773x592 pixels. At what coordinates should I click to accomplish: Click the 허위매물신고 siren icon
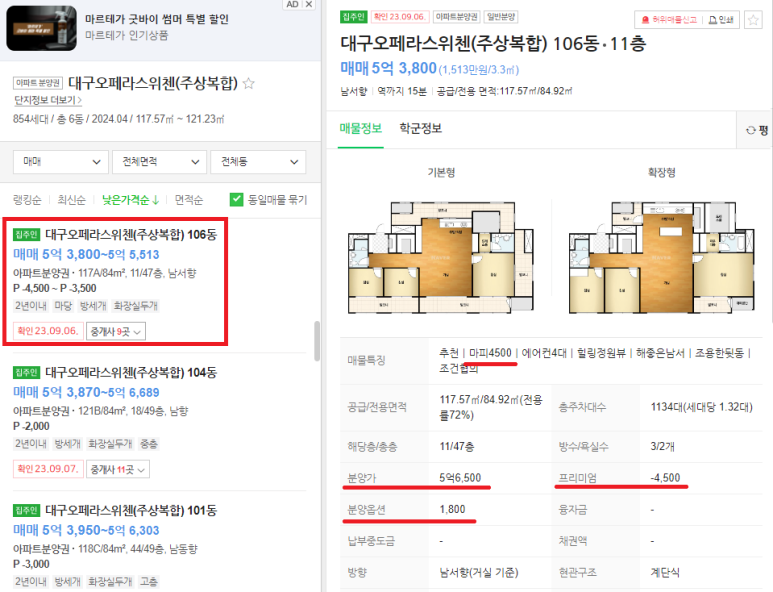pyautogui.click(x=645, y=20)
